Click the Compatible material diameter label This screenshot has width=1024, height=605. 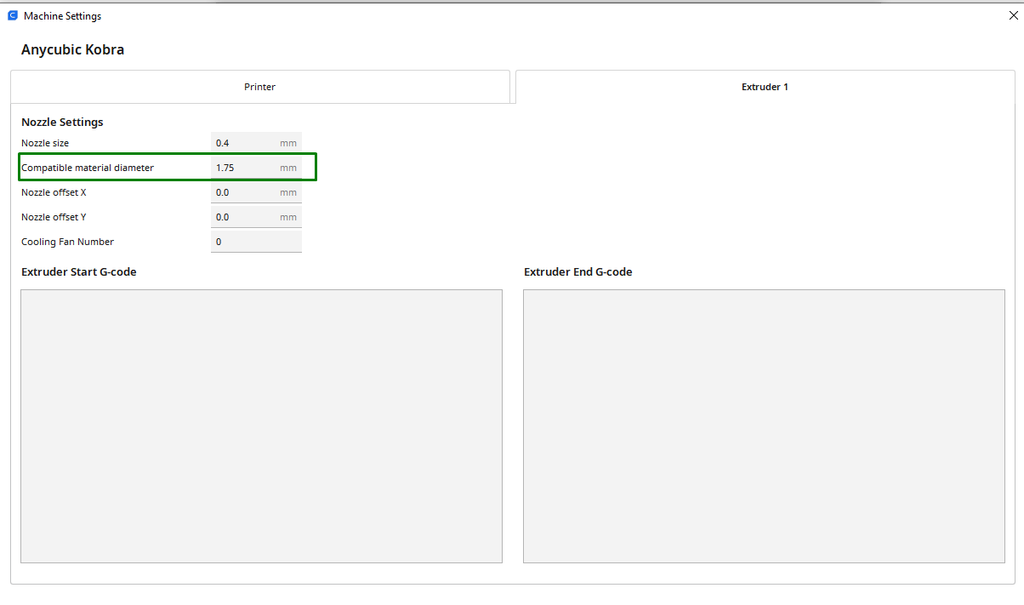coord(88,168)
